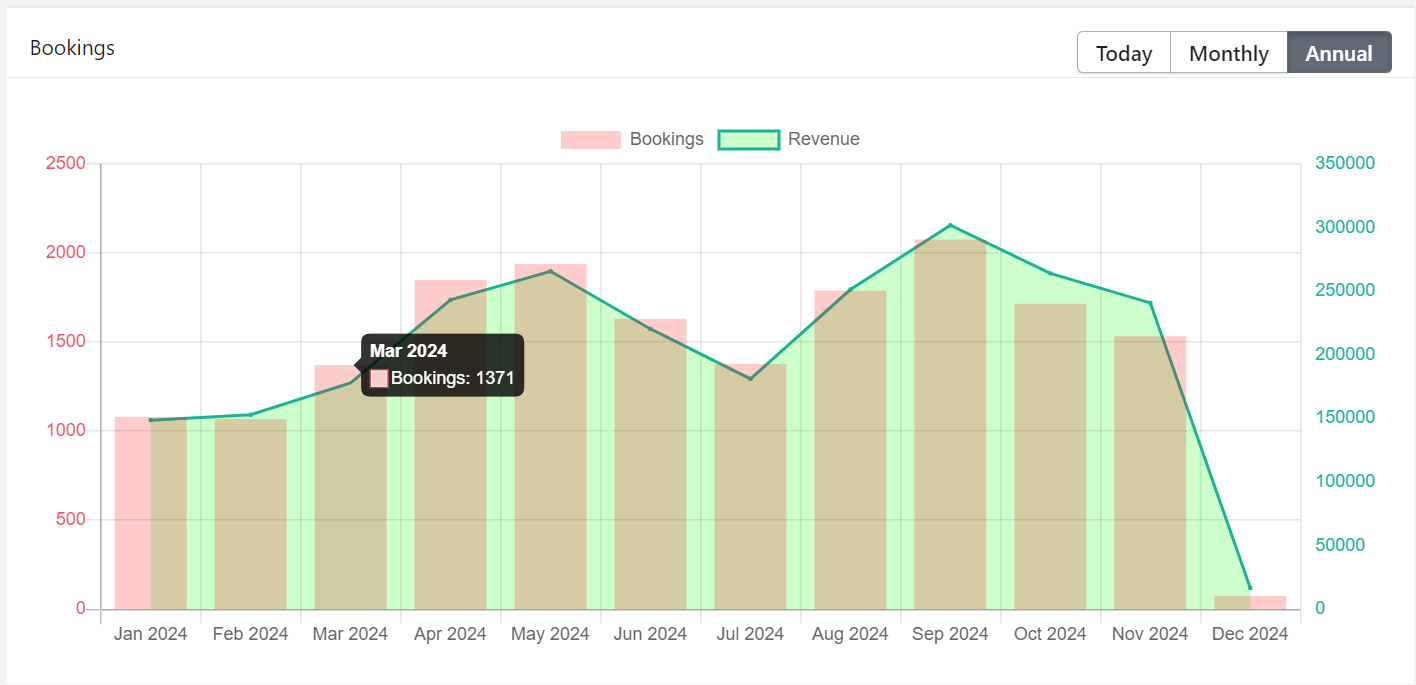Toggle the pink Bookings legend swatch
This screenshot has width=1416, height=685.
point(591,139)
